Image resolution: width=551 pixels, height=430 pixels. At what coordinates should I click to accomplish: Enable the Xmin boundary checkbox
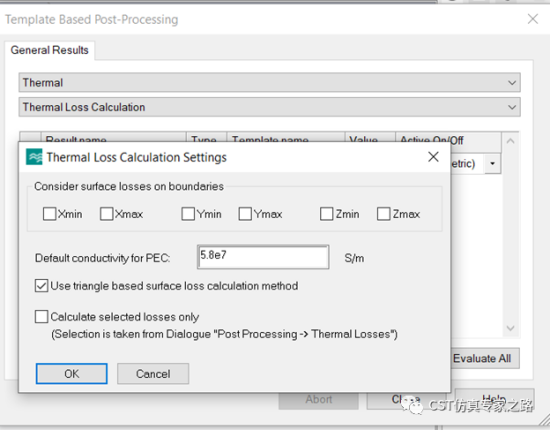(49, 214)
